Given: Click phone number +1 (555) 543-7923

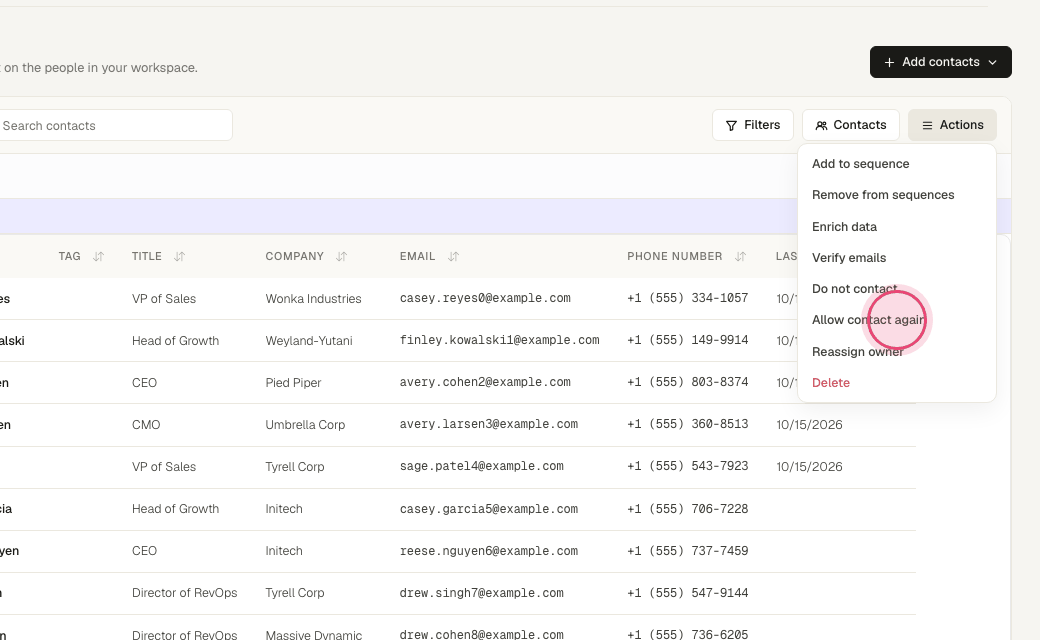Looking at the screenshot, I should click(x=688, y=467).
